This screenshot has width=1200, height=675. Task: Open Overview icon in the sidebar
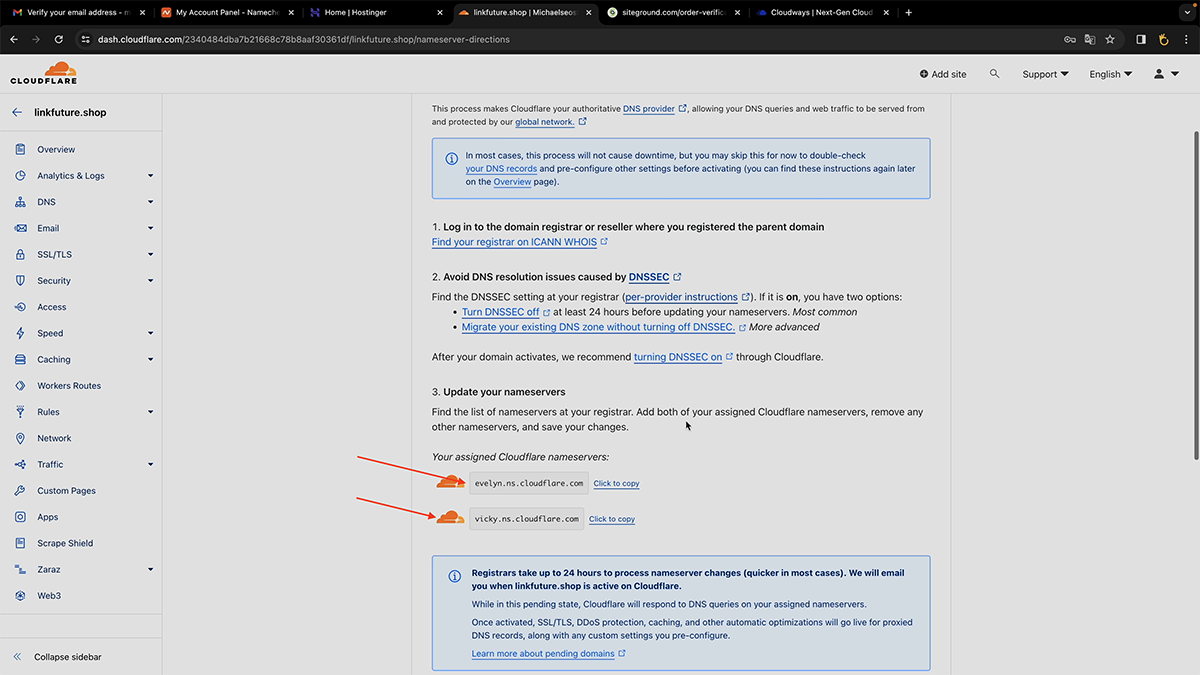coord(20,149)
